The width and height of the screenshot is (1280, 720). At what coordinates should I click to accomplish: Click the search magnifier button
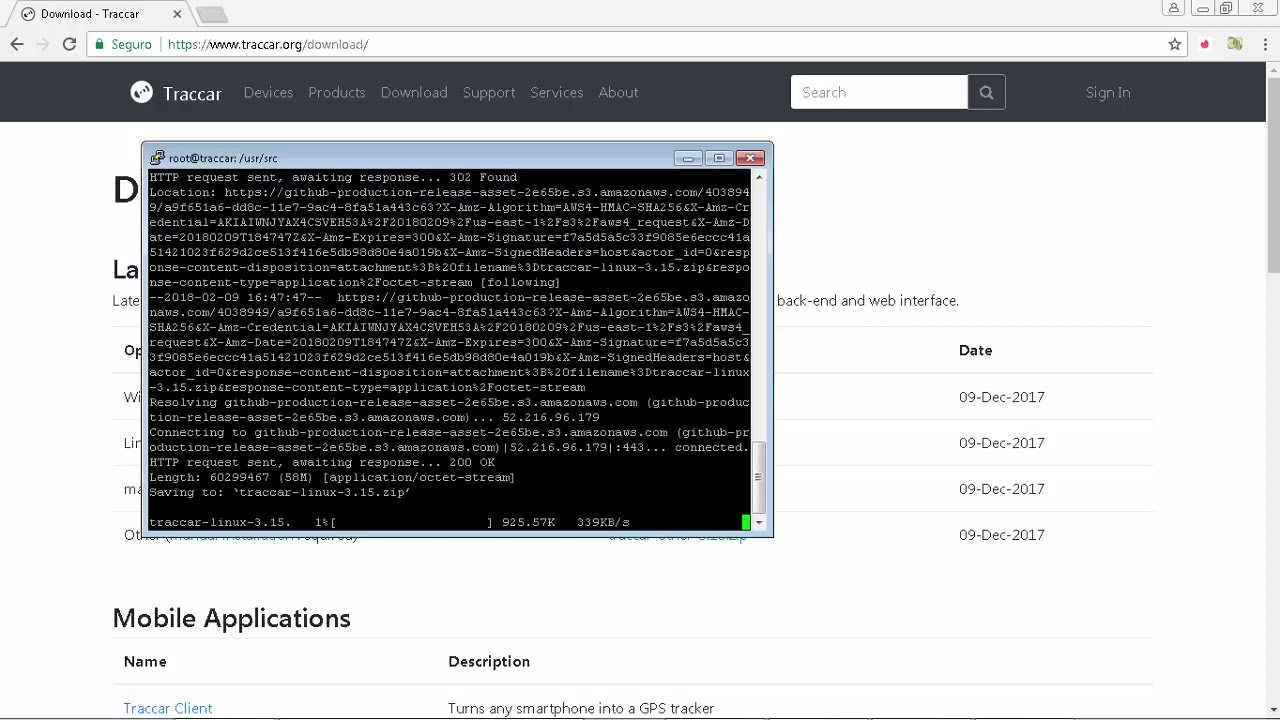(x=986, y=92)
